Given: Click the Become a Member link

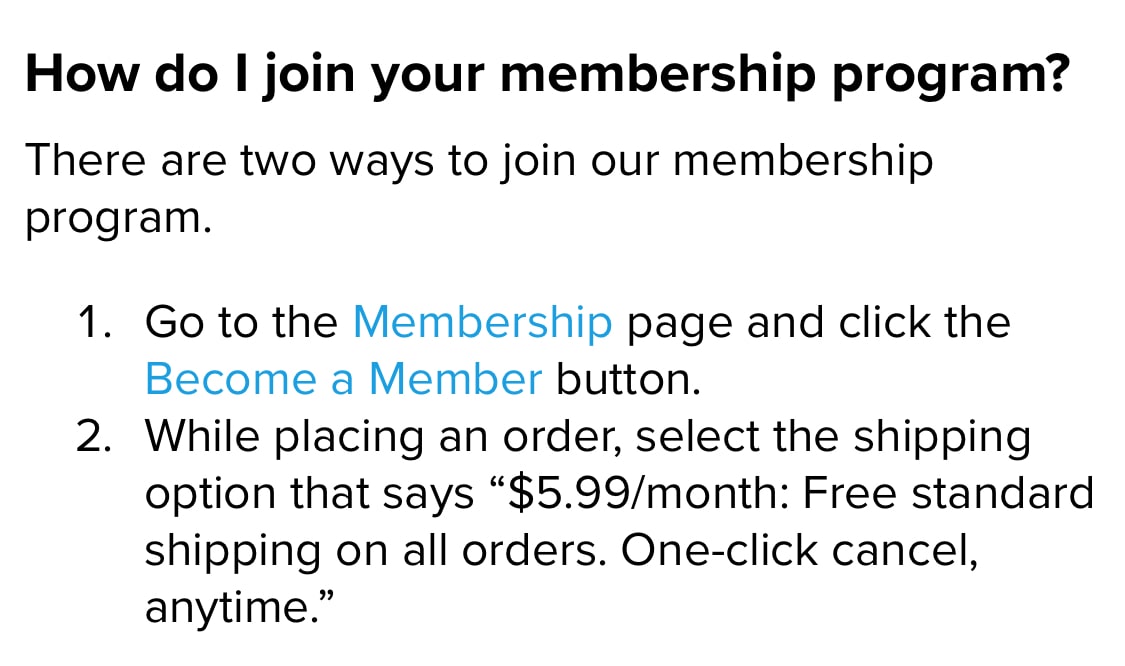Looking at the screenshot, I should pyautogui.click(x=343, y=379).
